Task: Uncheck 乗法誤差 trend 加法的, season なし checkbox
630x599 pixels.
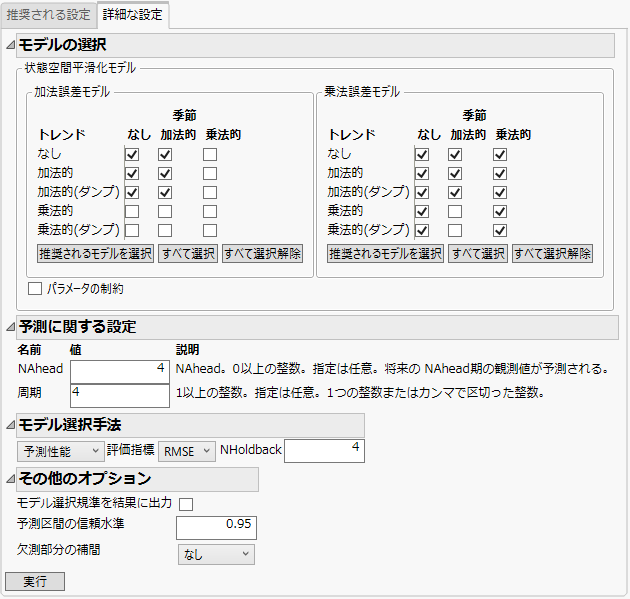Action: point(422,174)
